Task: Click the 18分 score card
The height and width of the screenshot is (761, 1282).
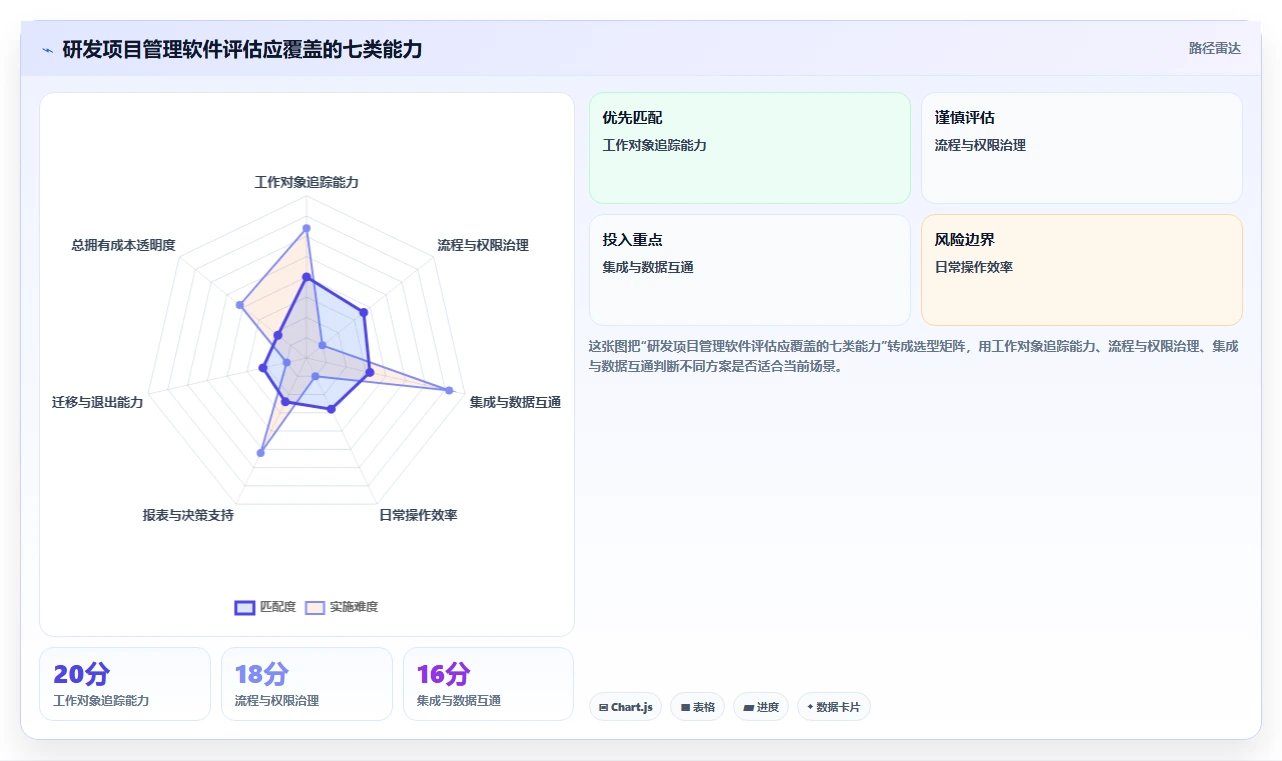Action: (307, 684)
